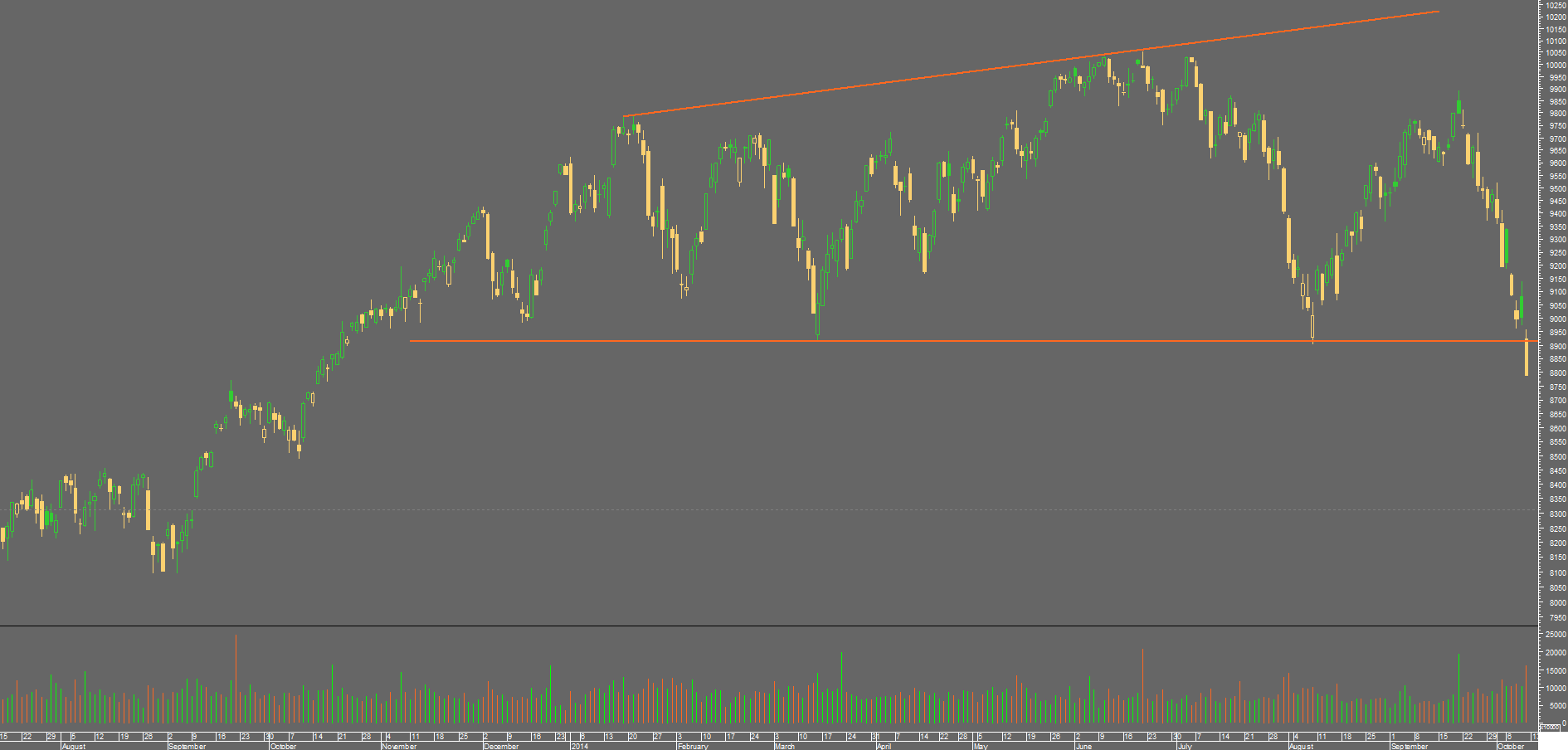The image size is (1568, 750).
Task: Click the rightmost October month label
Action: (1511, 746)
